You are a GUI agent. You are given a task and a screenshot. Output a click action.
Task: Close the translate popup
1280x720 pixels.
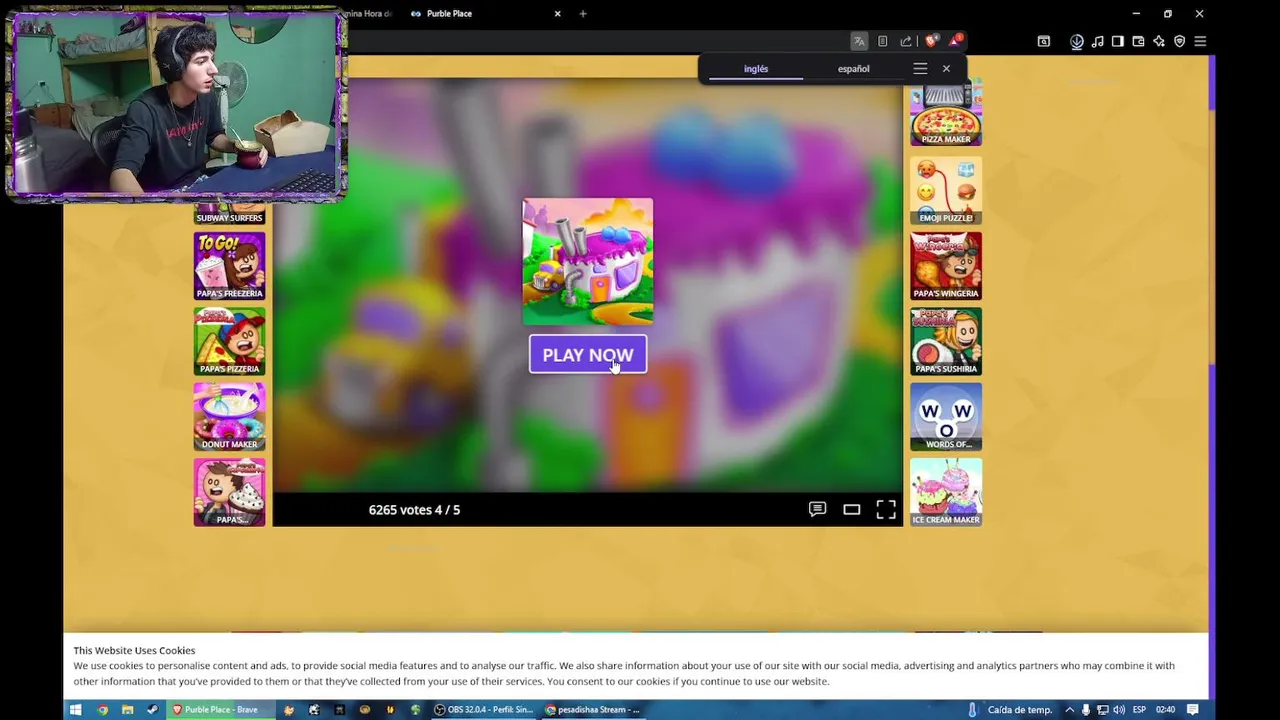946,69
